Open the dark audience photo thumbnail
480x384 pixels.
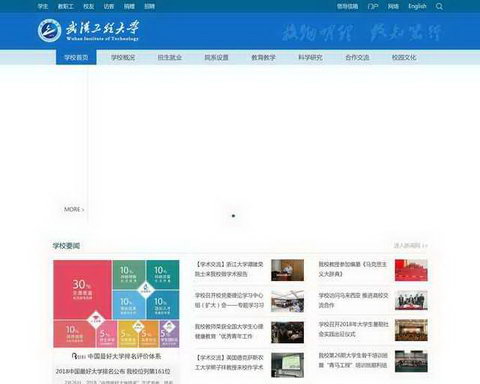point(287,332)
